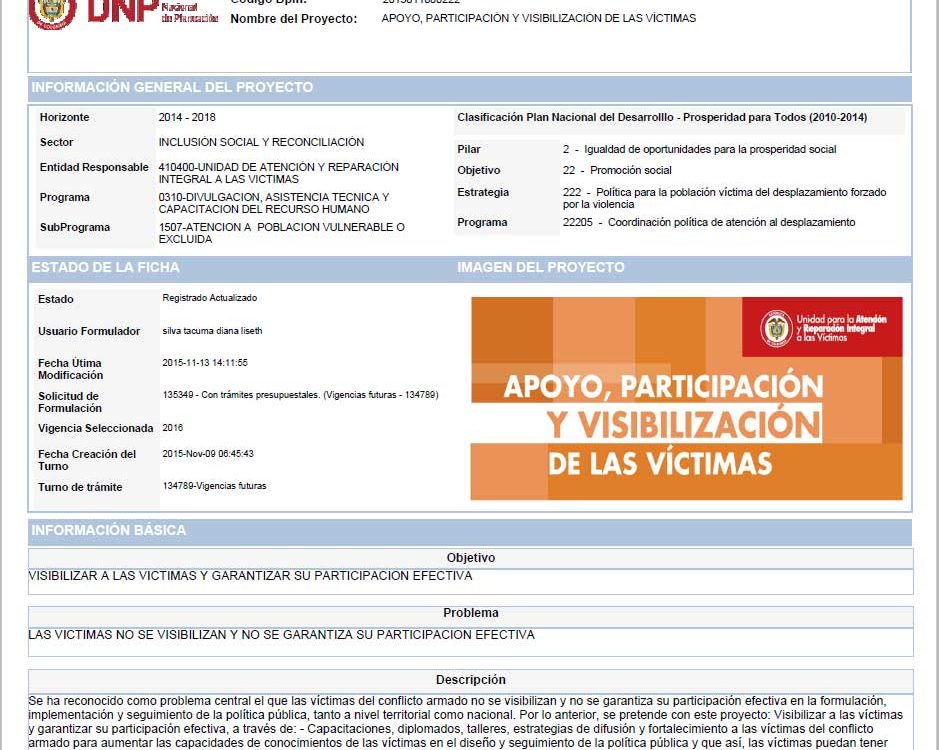Screen dimensions: 939x750
Task: Click the modification date '2015-11-13 14:11:55'
Action: point(205,362)
